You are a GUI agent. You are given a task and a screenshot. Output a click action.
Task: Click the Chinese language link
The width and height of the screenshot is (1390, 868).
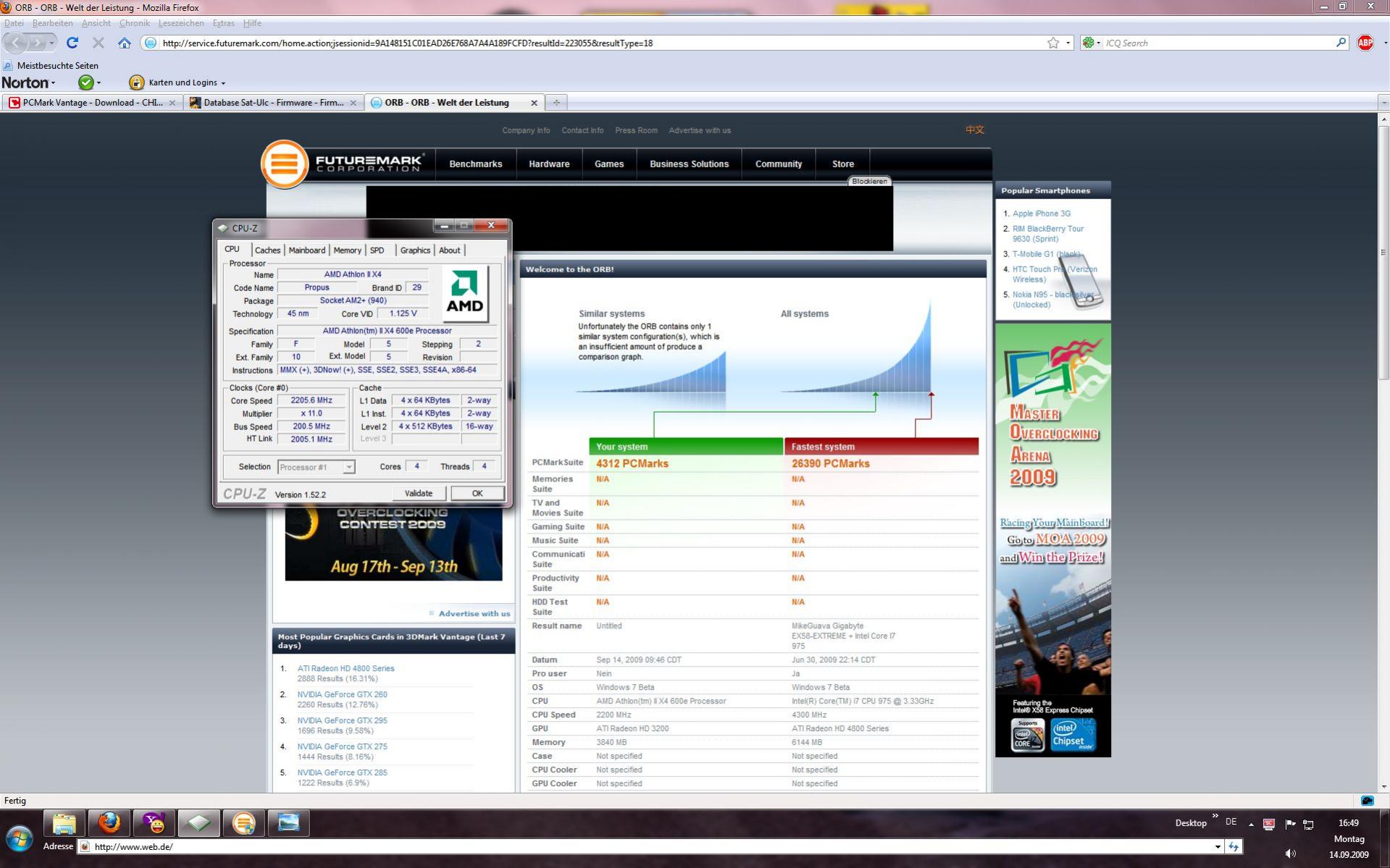[974, 130]
